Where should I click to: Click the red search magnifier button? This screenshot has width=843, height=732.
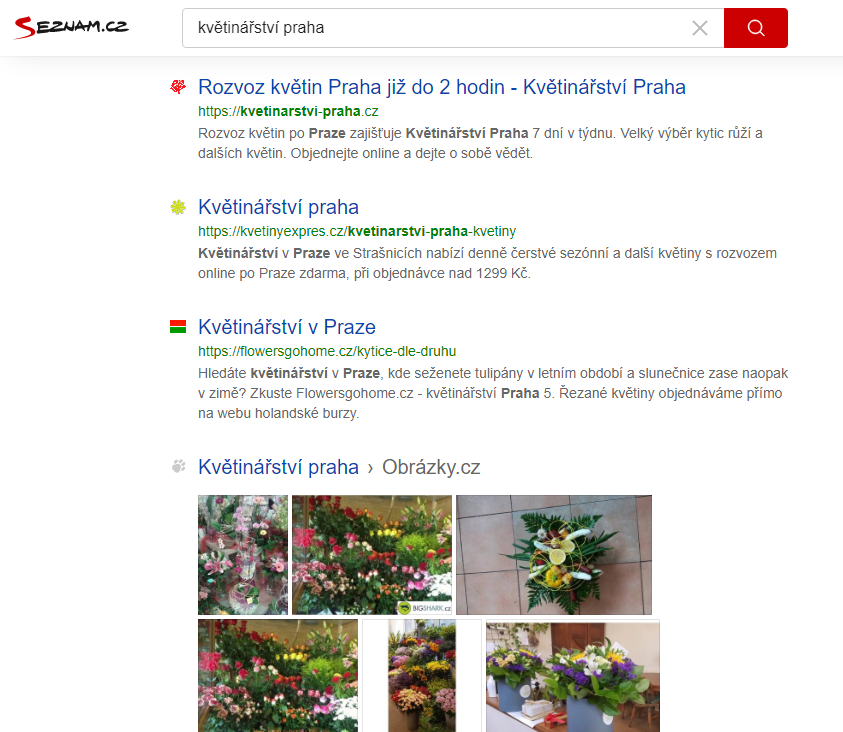coord(755,28)
